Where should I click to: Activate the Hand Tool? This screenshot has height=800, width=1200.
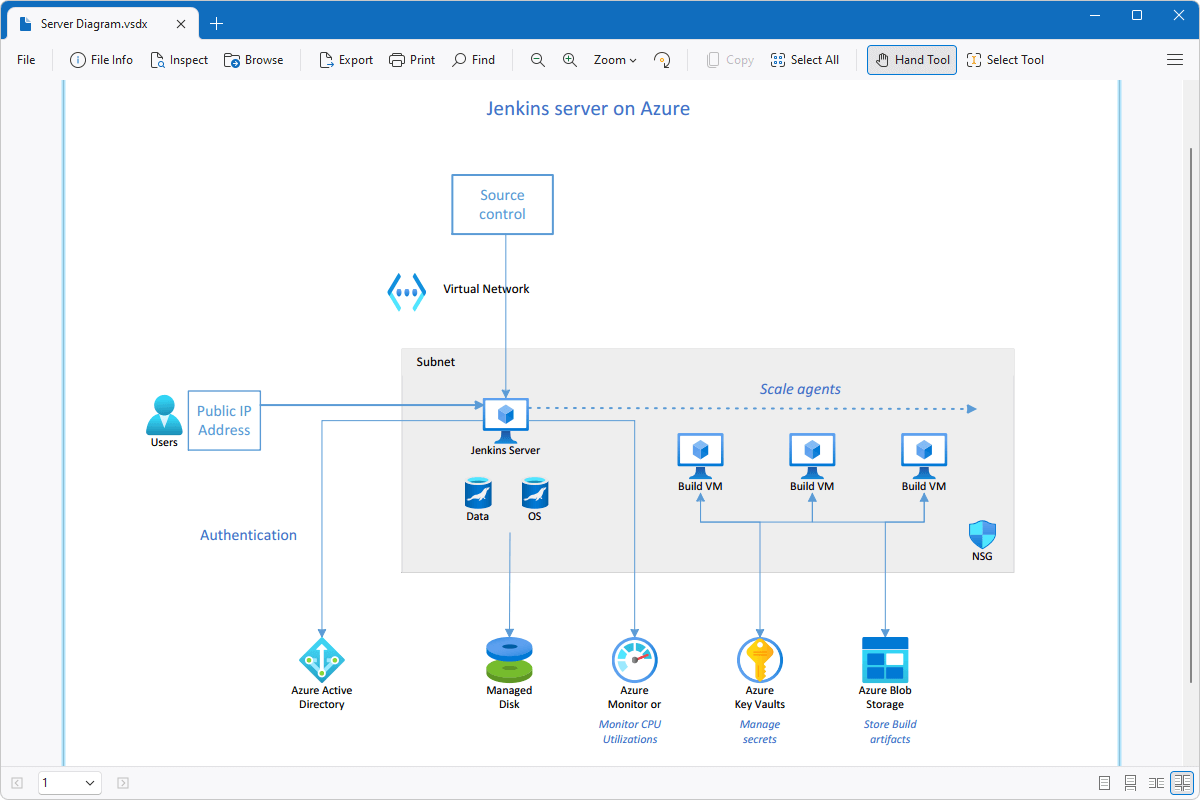point(912,60)
